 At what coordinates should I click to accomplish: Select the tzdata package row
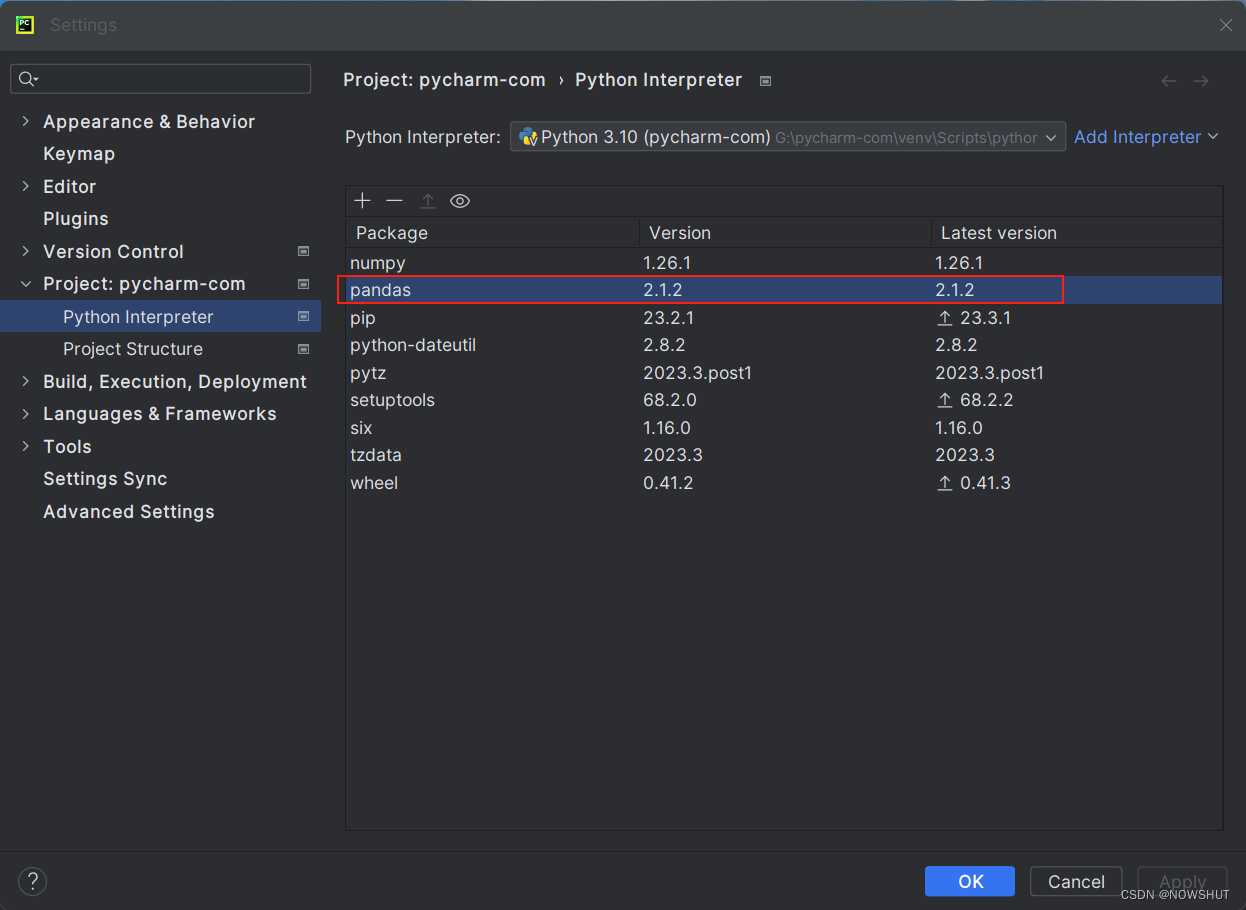coord(784,455)
